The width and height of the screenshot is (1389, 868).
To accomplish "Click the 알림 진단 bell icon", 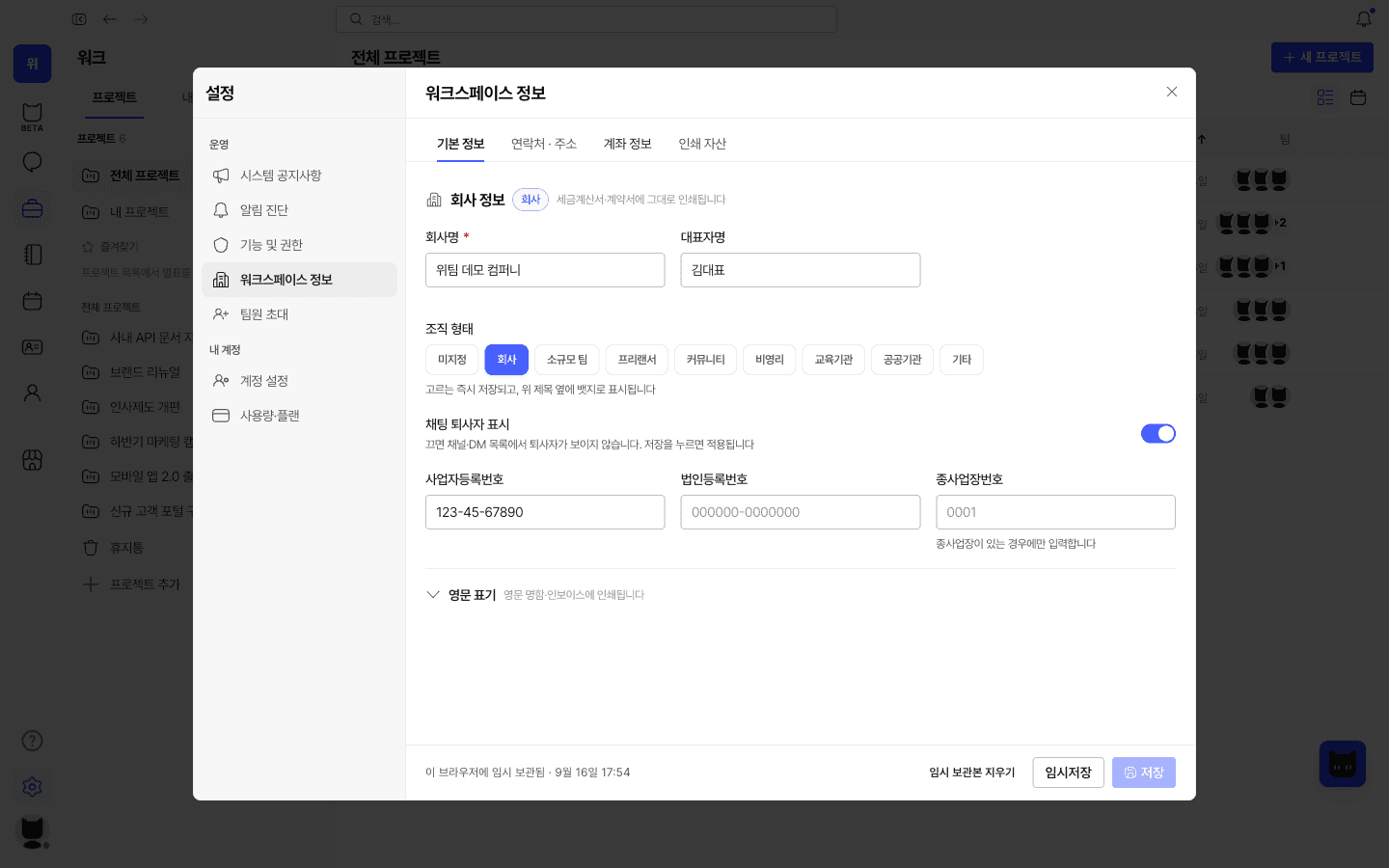I will click(221, 210).
